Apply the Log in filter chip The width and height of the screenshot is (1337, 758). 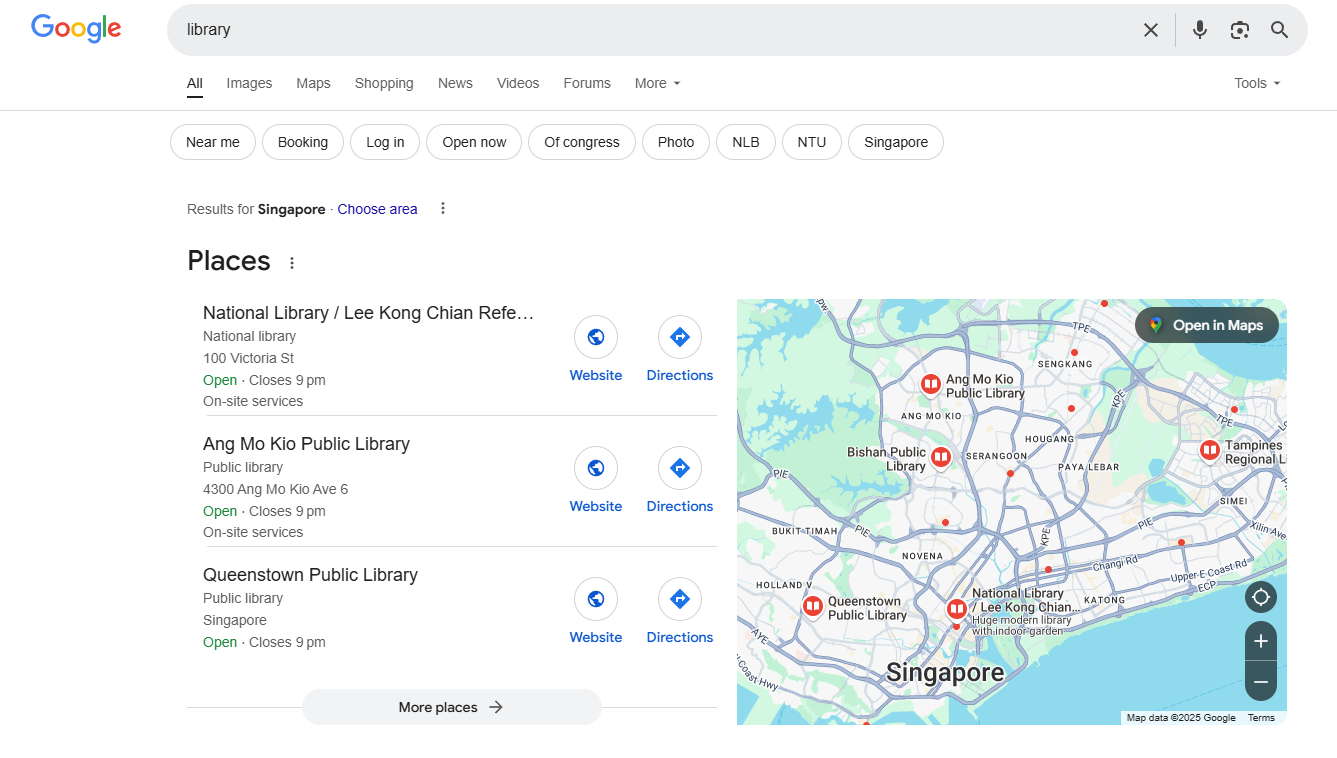click(x=385, y=142)
